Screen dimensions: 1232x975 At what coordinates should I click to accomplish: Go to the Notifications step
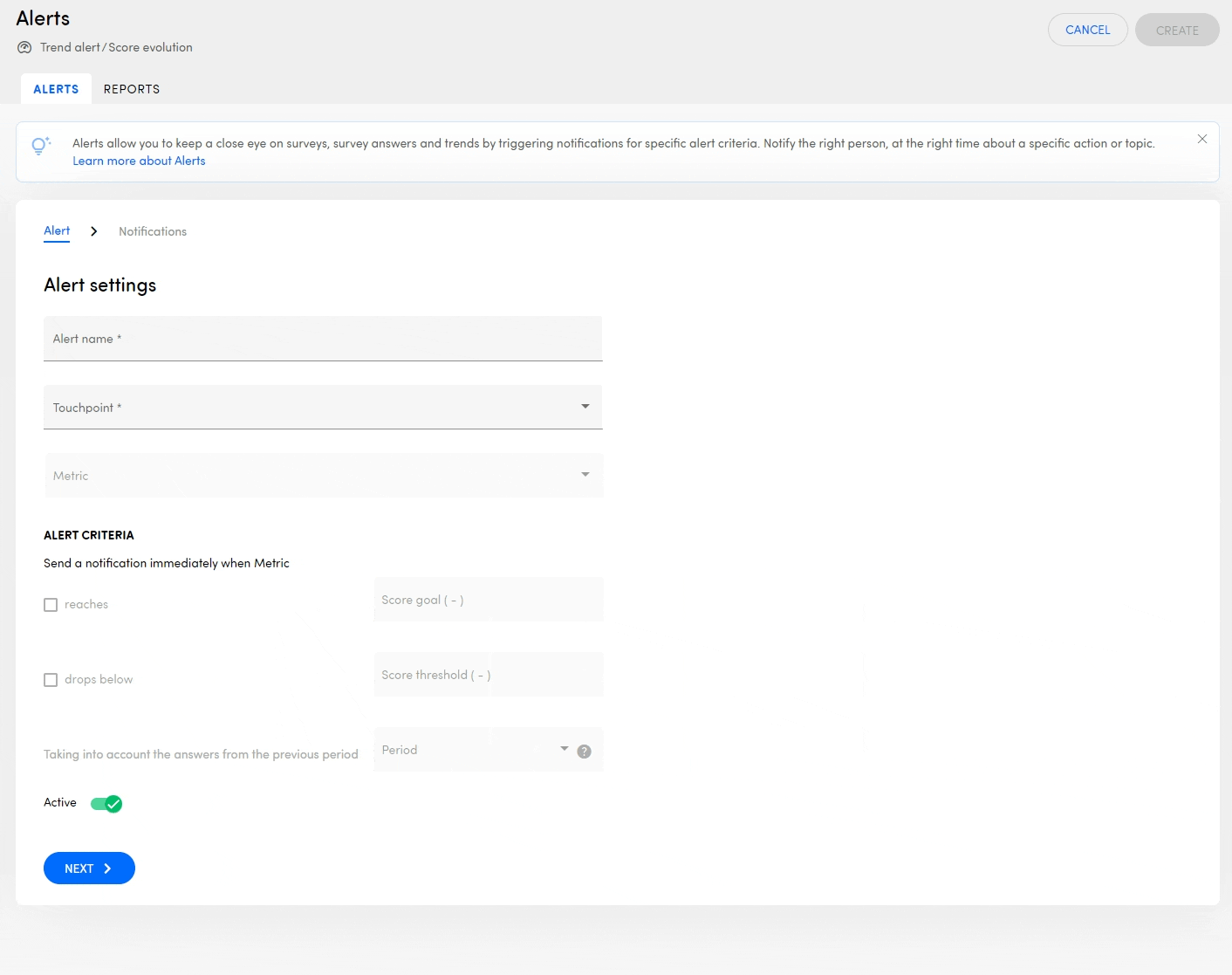[x=153, y=231]
